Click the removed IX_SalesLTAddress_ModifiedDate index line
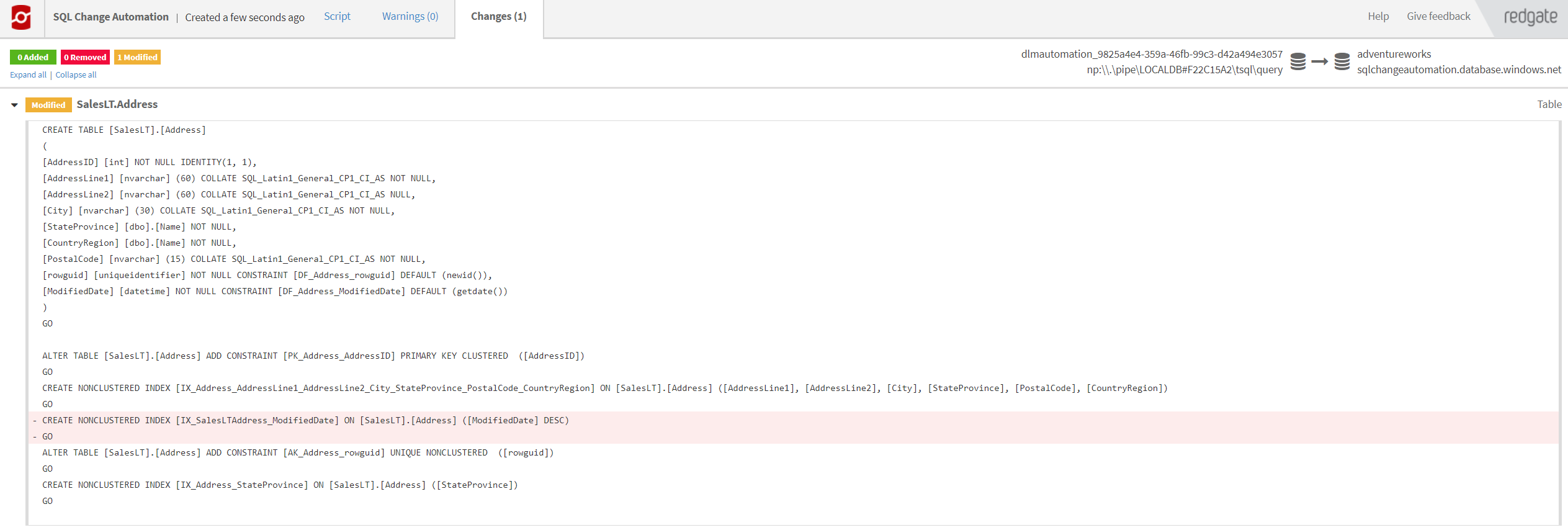 coord(305,420)
